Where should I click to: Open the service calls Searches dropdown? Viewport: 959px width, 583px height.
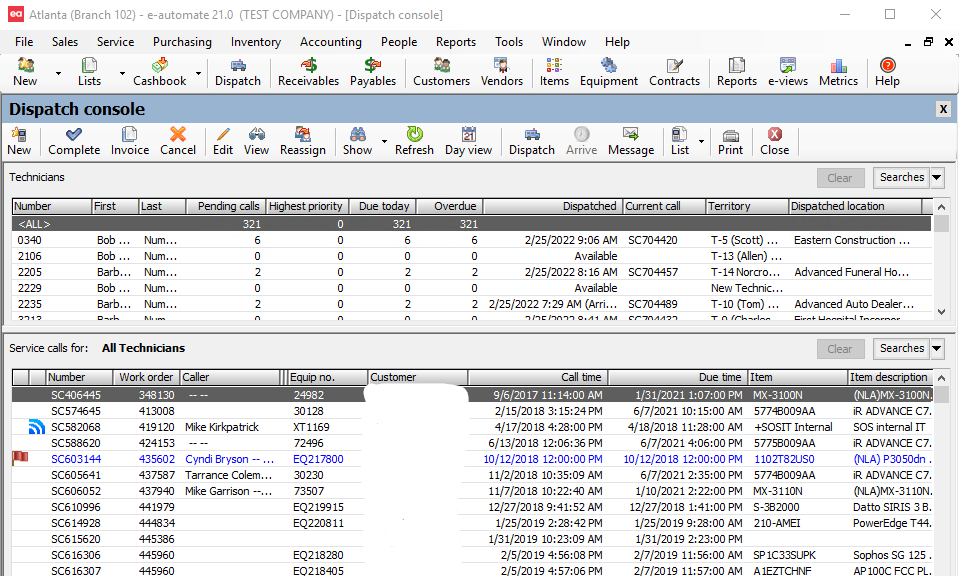click(936, 349)
